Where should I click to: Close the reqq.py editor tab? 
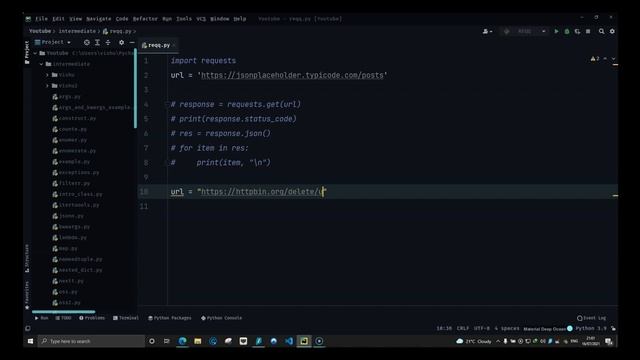point(174,45)
